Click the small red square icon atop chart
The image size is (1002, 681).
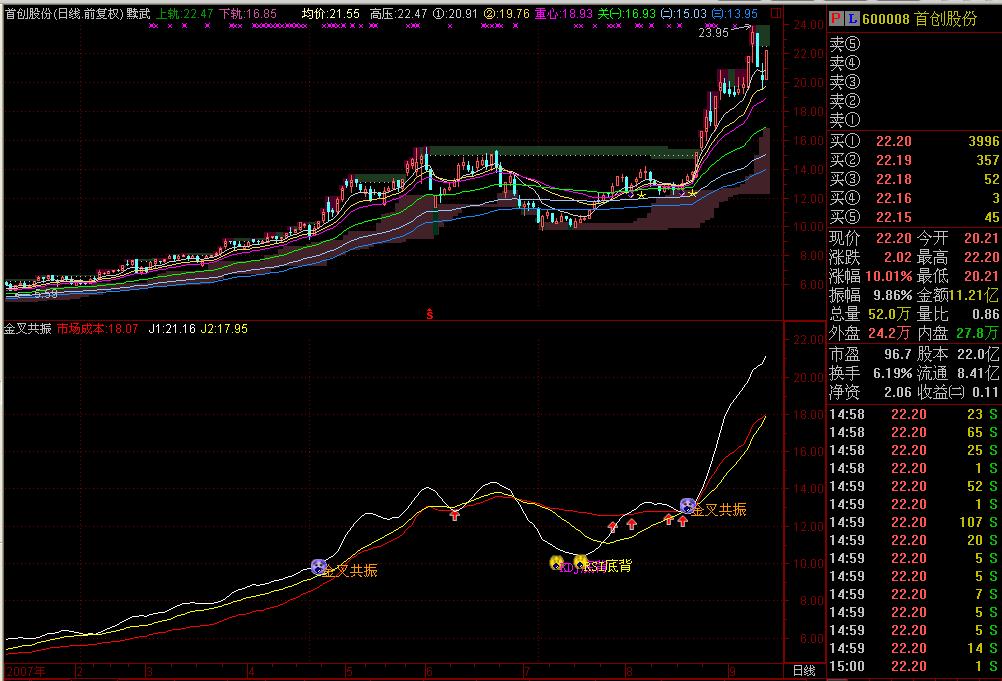click(x=776, y=13)
